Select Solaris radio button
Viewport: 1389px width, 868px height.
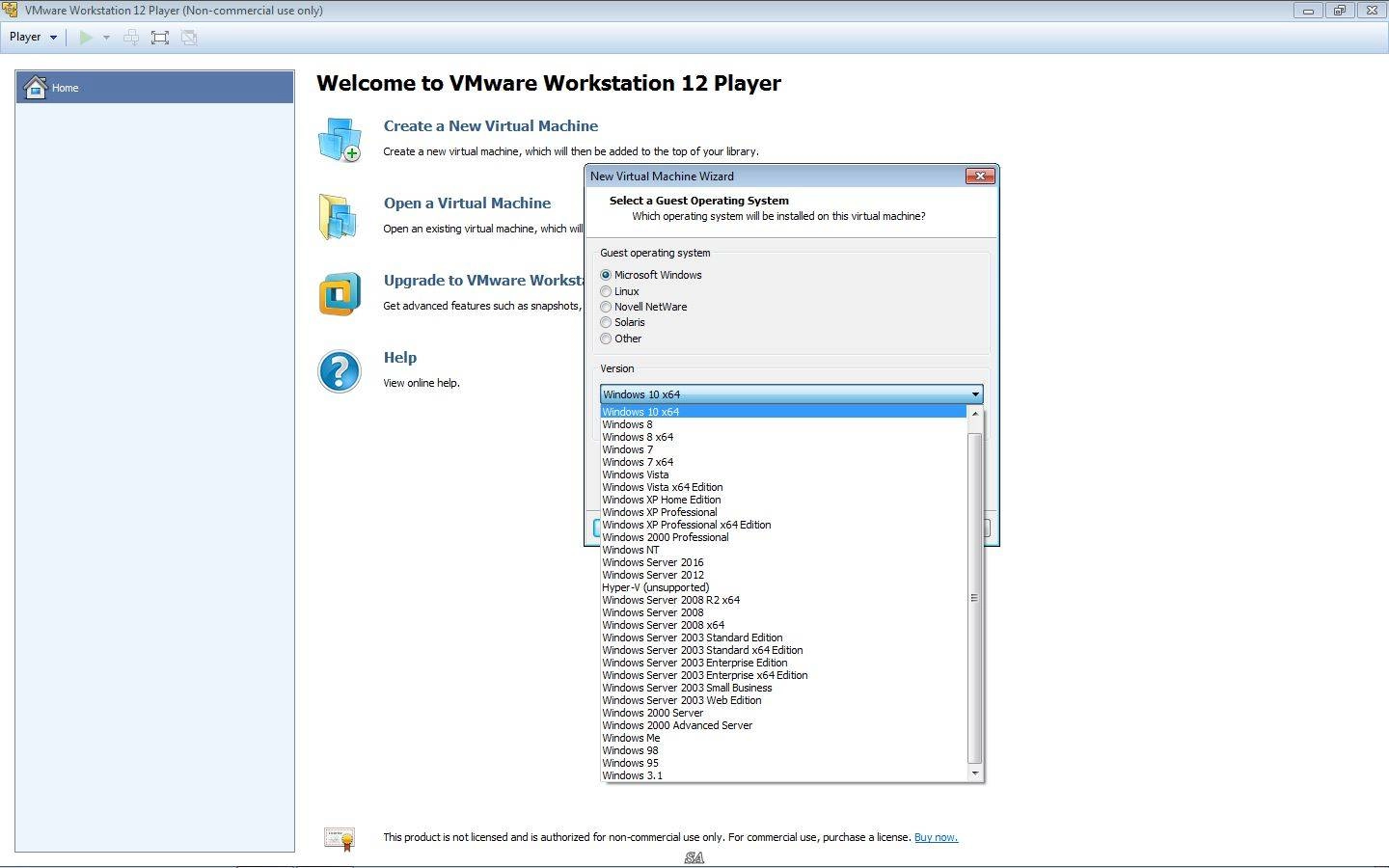coord(606,322)
